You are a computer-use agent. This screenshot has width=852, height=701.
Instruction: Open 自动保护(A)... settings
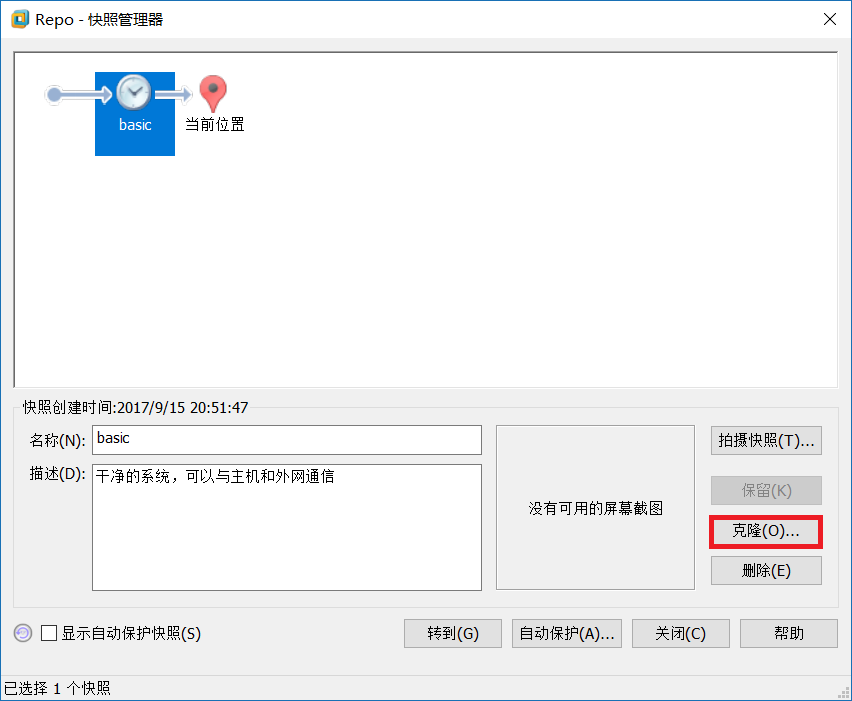tap(567, 634)
